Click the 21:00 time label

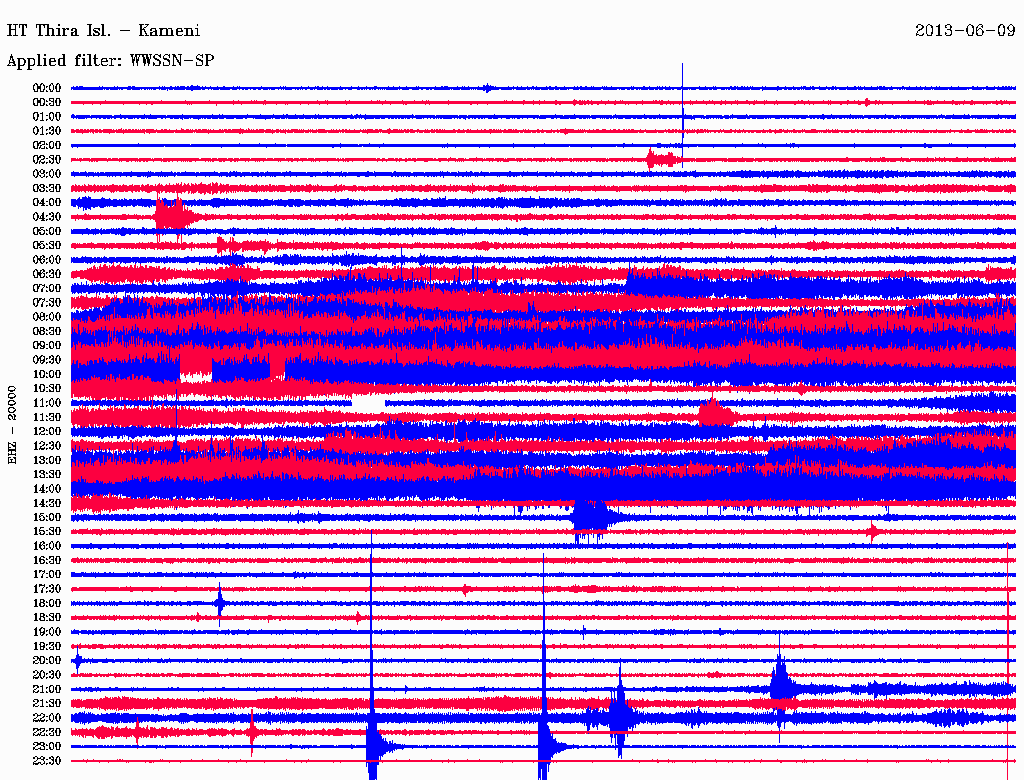[47, 689]
